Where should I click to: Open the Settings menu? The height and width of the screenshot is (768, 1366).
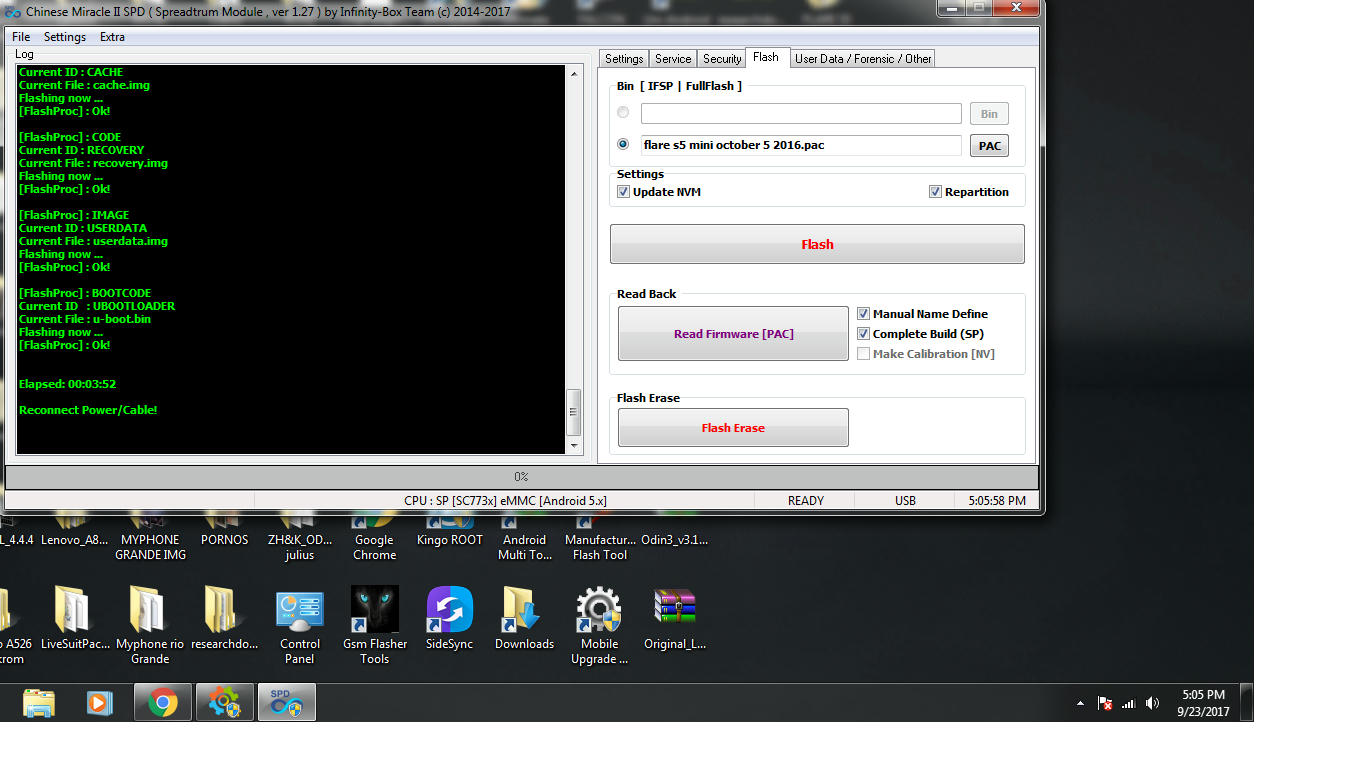click(64, 37)
